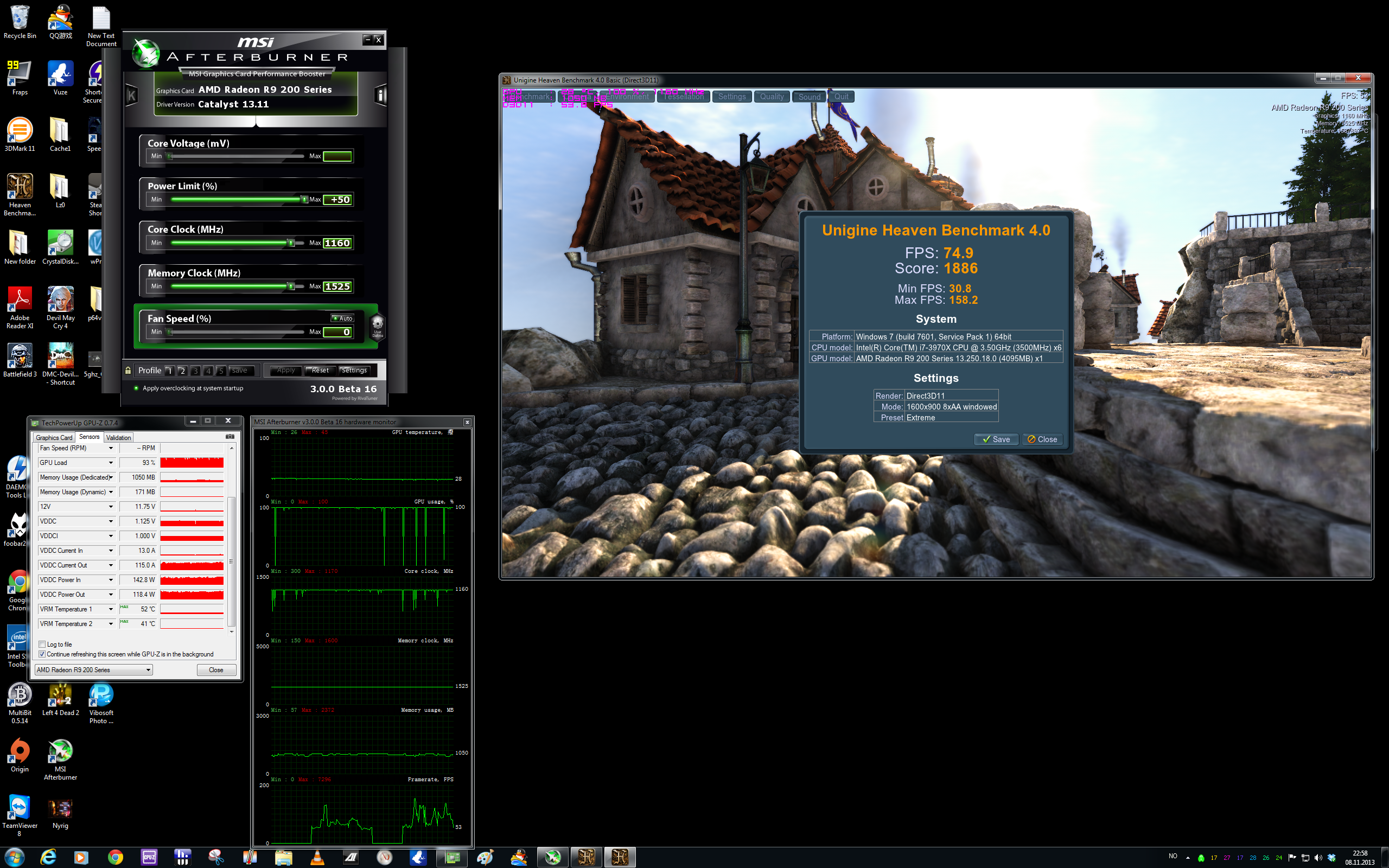Open CrystalDiskMark desktop icon

point(60,246)
